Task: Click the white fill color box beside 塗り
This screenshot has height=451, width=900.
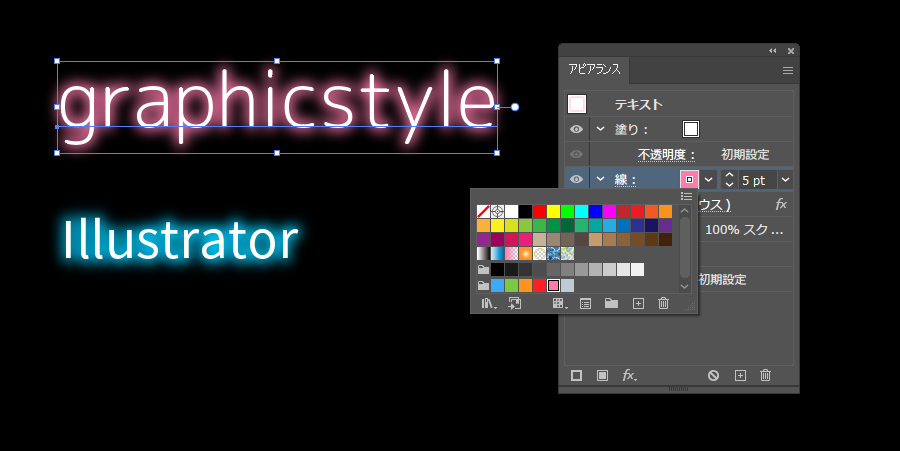Action: click(x=690, y=129)
